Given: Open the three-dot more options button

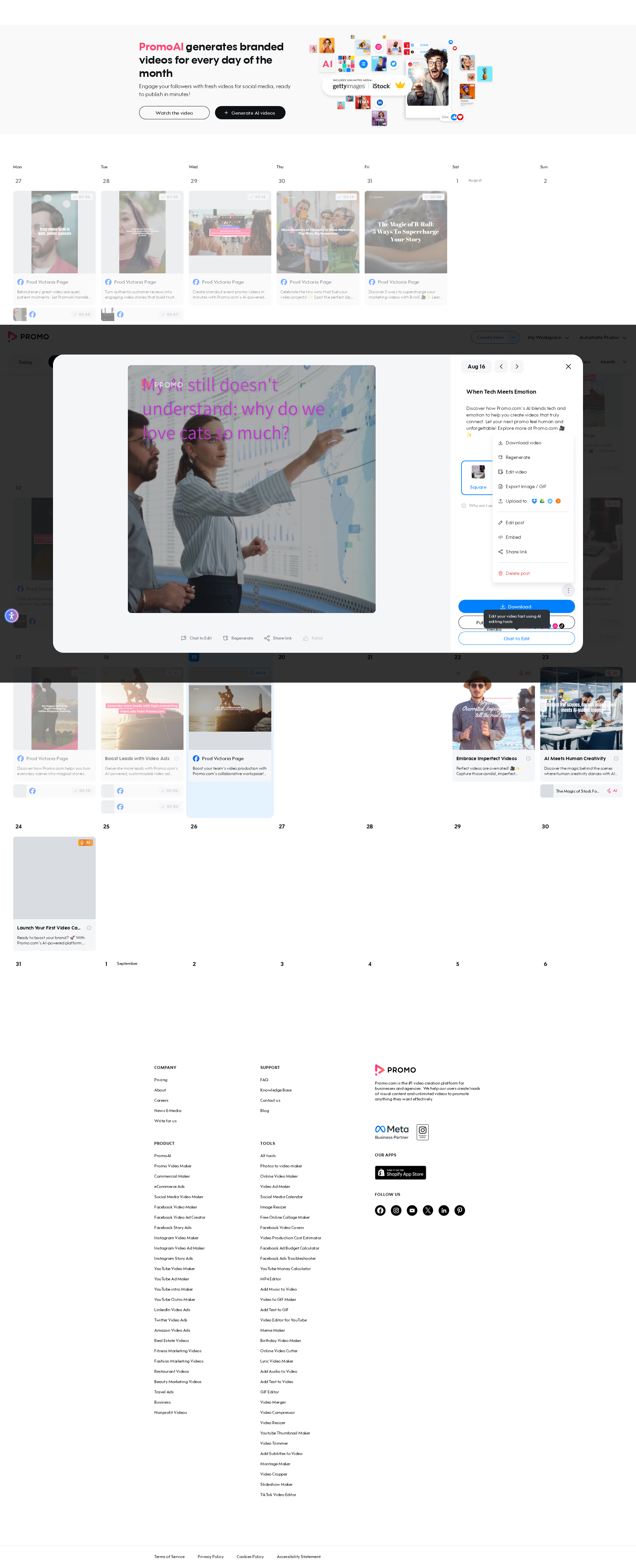Looking at the screenshot, I should click(568, 590).
